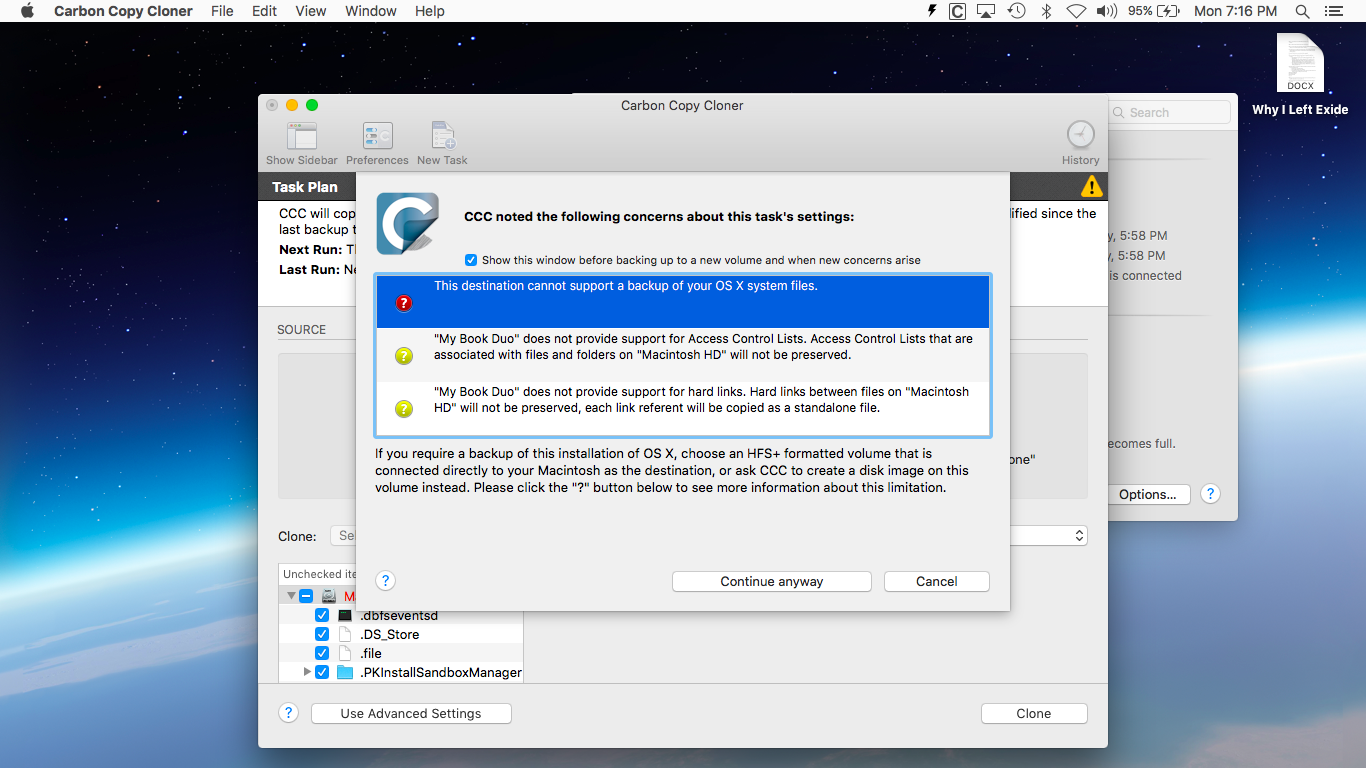Open the Edit menu

[265, 11]
